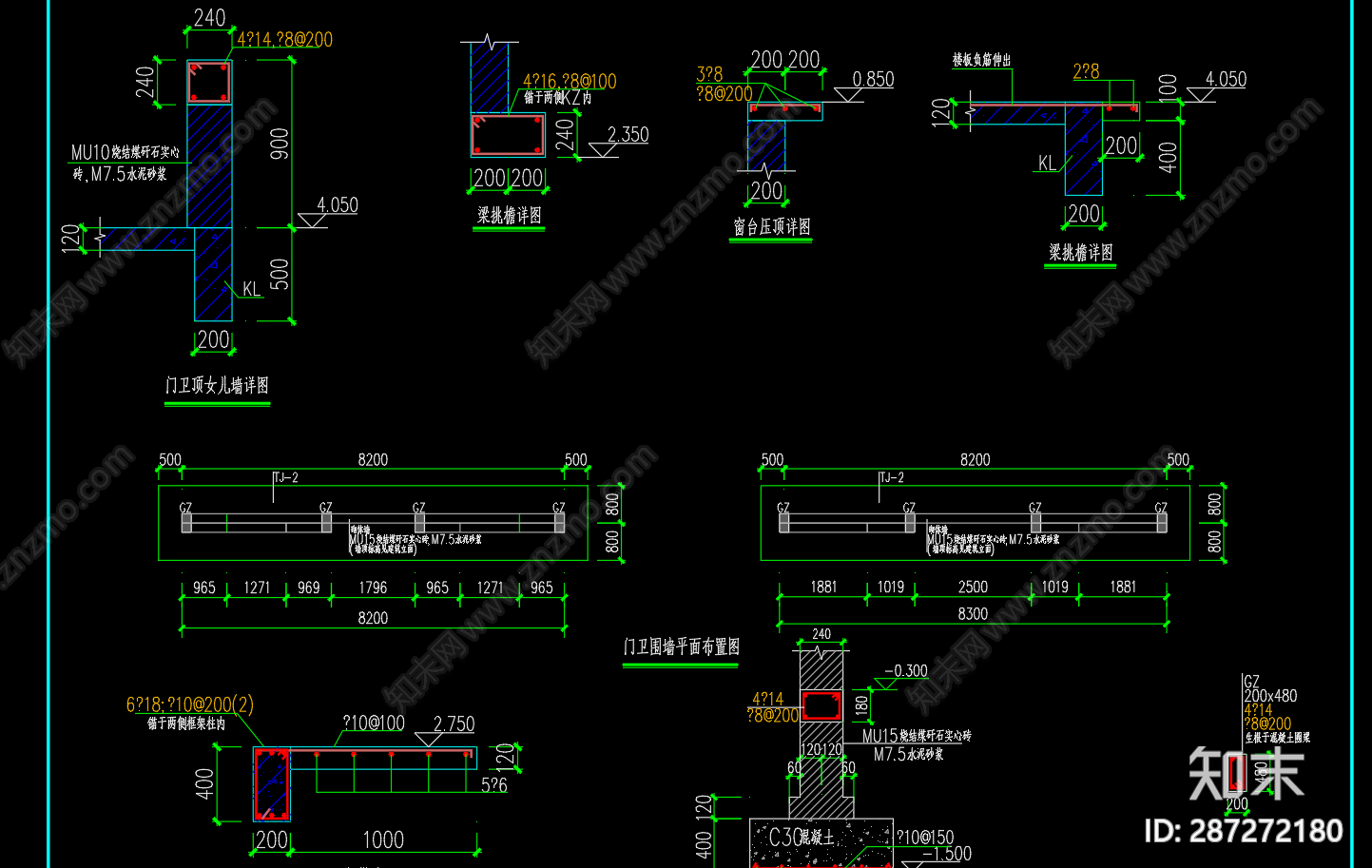
Task: Select the 楼板负筋伸出 note
Action: point(982,60)
